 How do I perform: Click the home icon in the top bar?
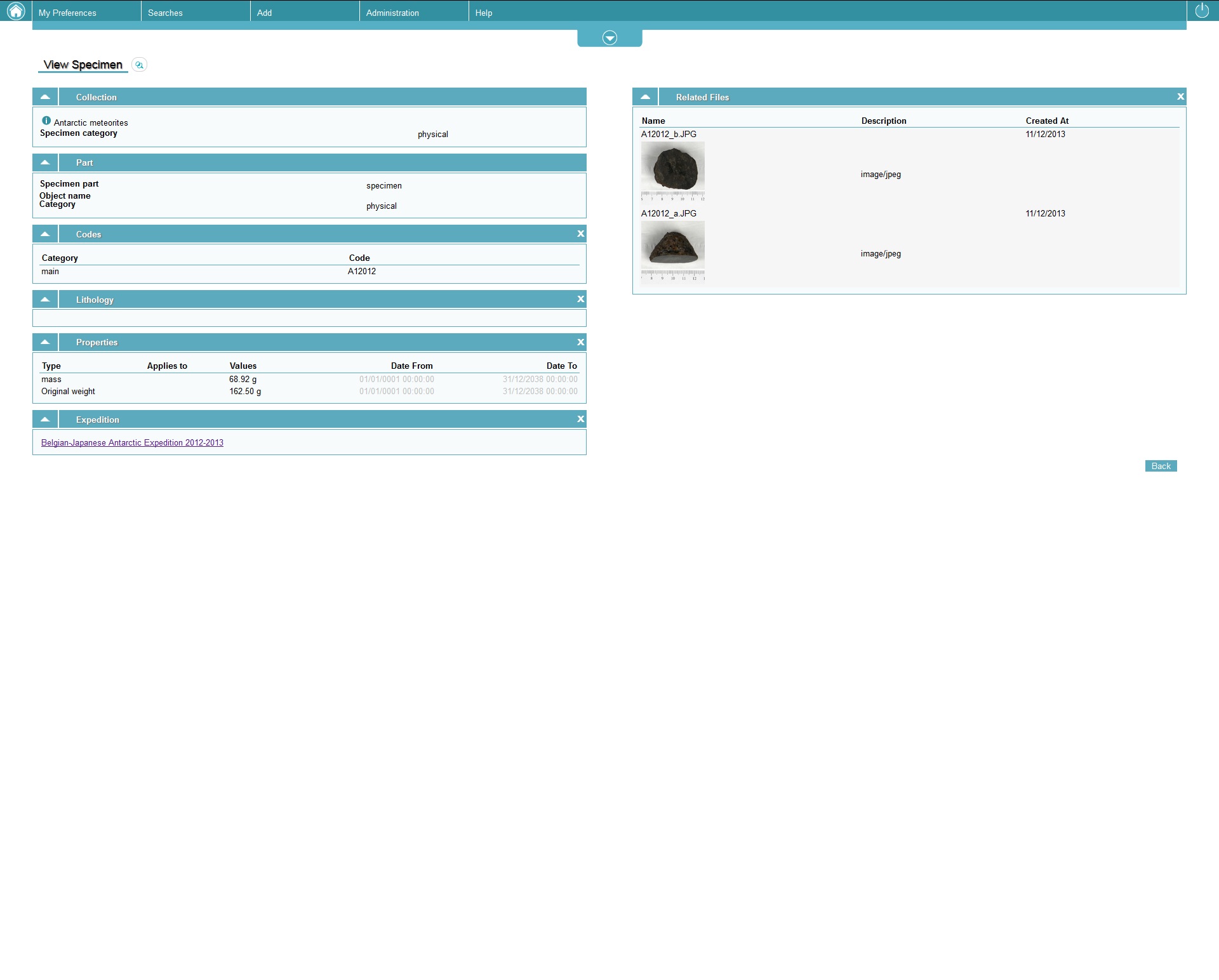(x=15, y=11)
